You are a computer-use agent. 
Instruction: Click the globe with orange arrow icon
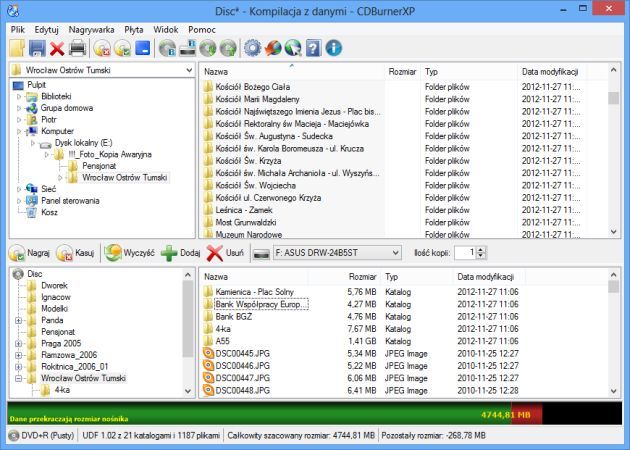[x=273, y=49]
